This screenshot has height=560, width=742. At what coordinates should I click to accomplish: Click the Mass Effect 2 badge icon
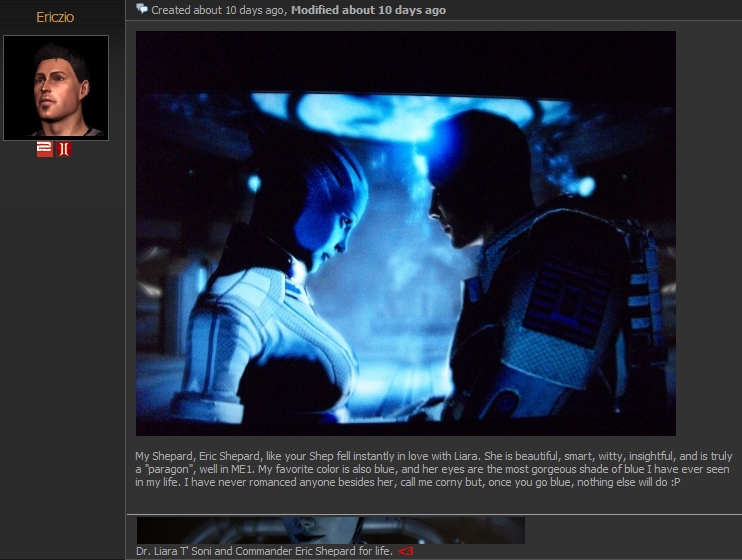(x=44, y=149)
